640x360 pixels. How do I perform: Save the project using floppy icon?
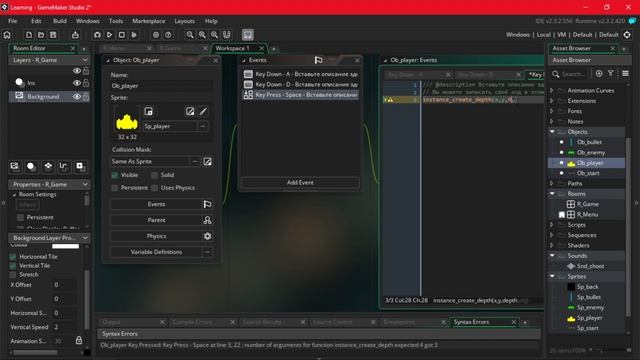pyautogui.click(x=53, y=35)
